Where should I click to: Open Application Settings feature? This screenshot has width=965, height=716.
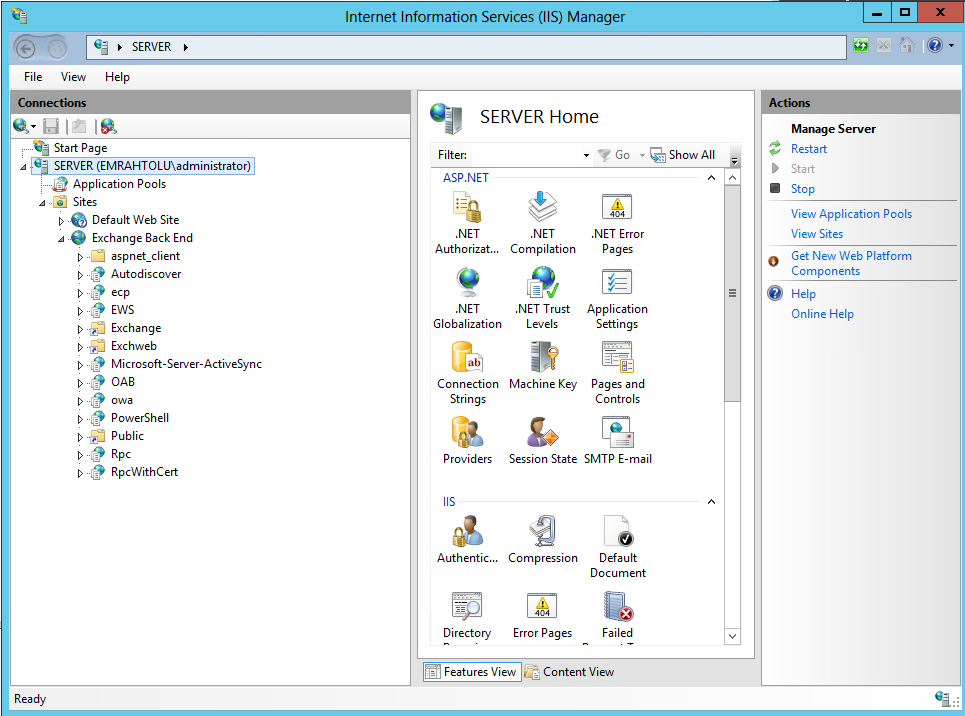[617, 298]
